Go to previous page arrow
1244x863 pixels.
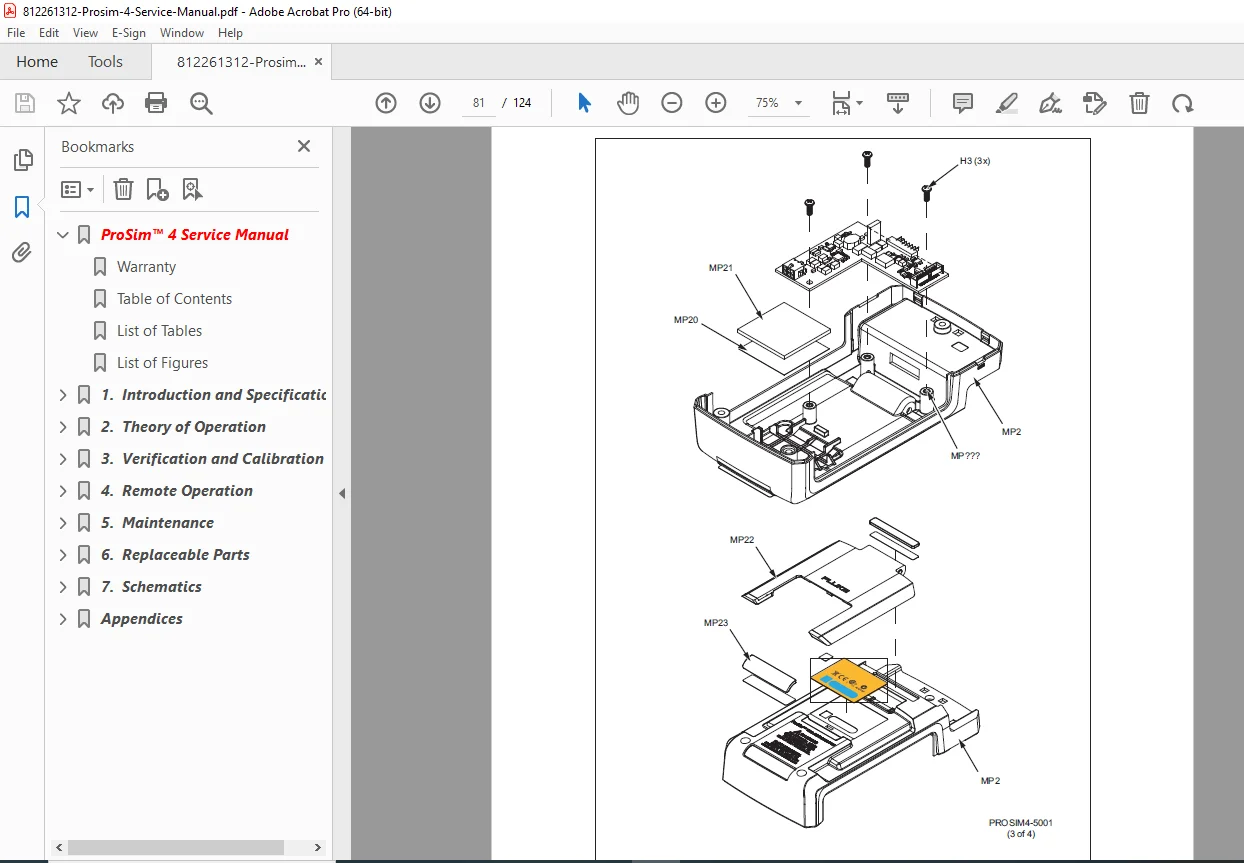386,103
